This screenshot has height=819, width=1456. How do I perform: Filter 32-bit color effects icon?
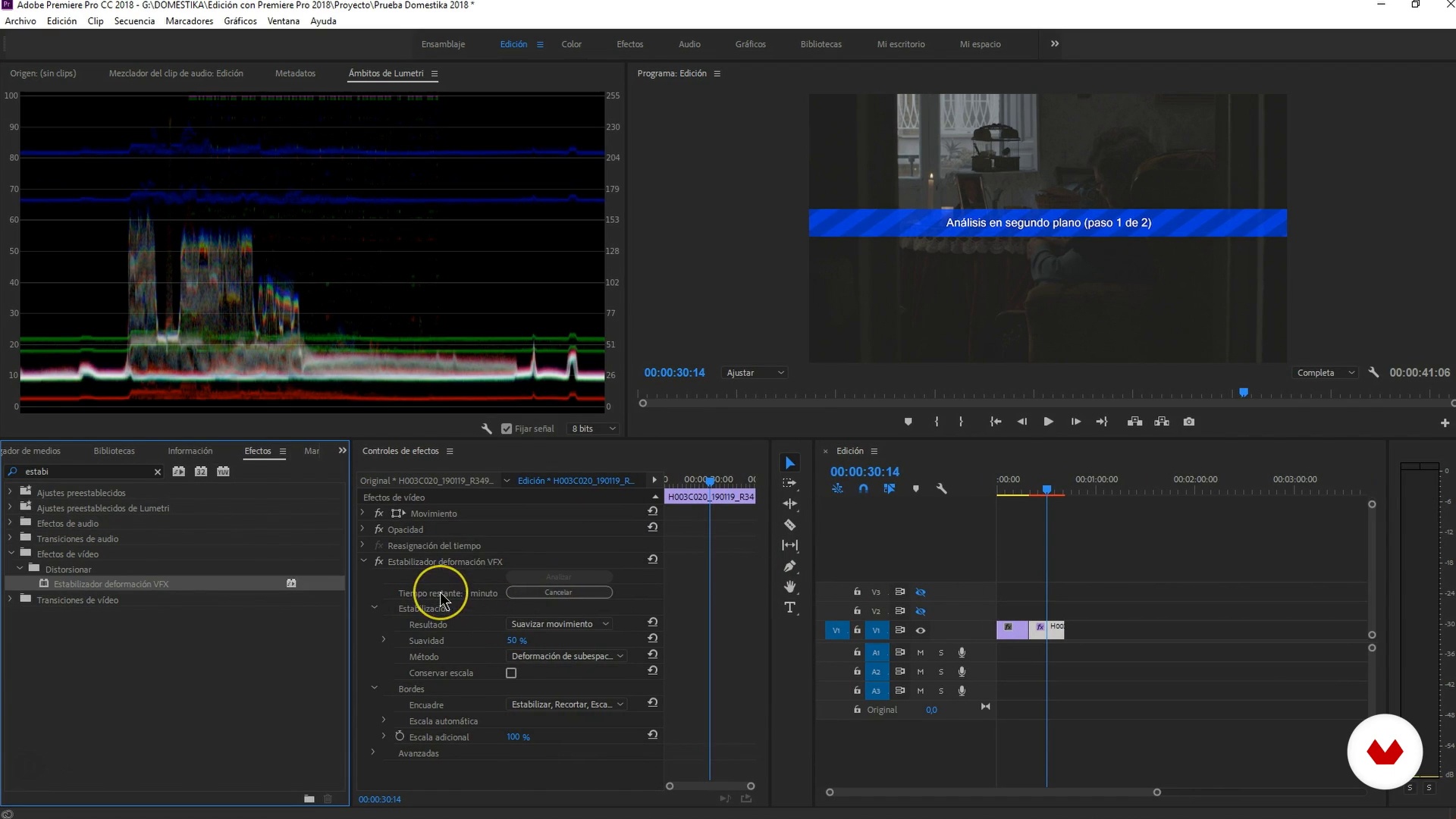coord(200,472)
